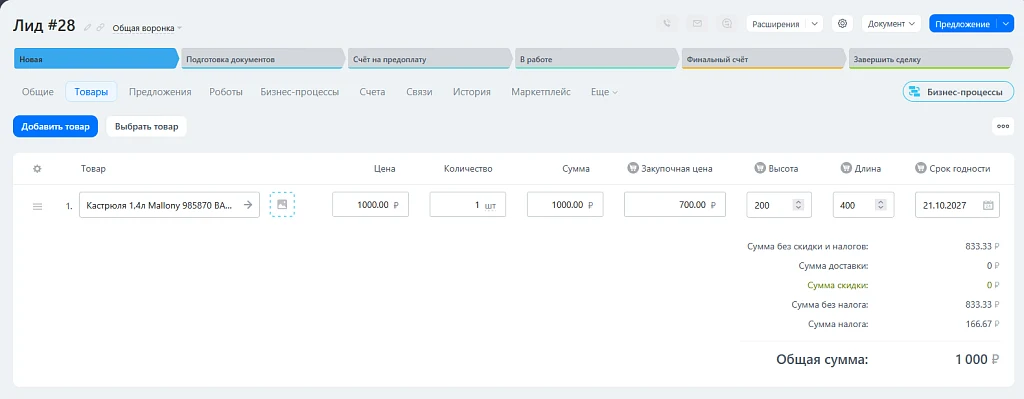Click the cart icon beside Закупочная цена
The width and height of the screenshot is (1024, 399).
tap(632, 168)
